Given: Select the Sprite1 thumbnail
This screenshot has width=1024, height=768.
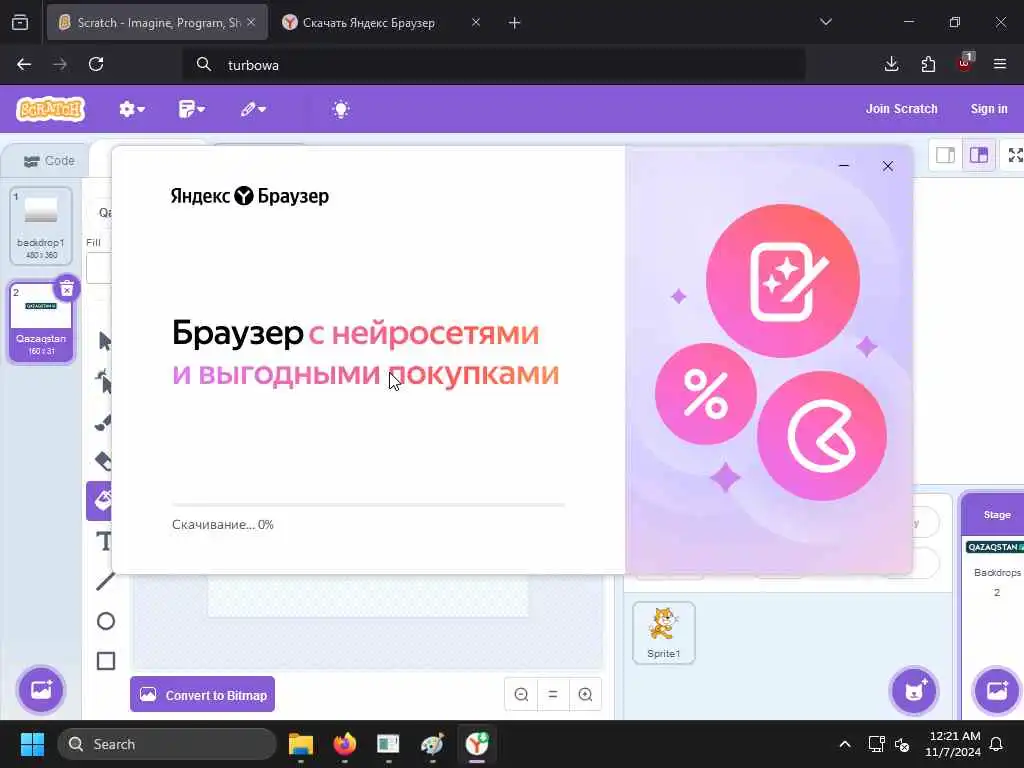Looking at the screenshot, I should tap(664, 633).
